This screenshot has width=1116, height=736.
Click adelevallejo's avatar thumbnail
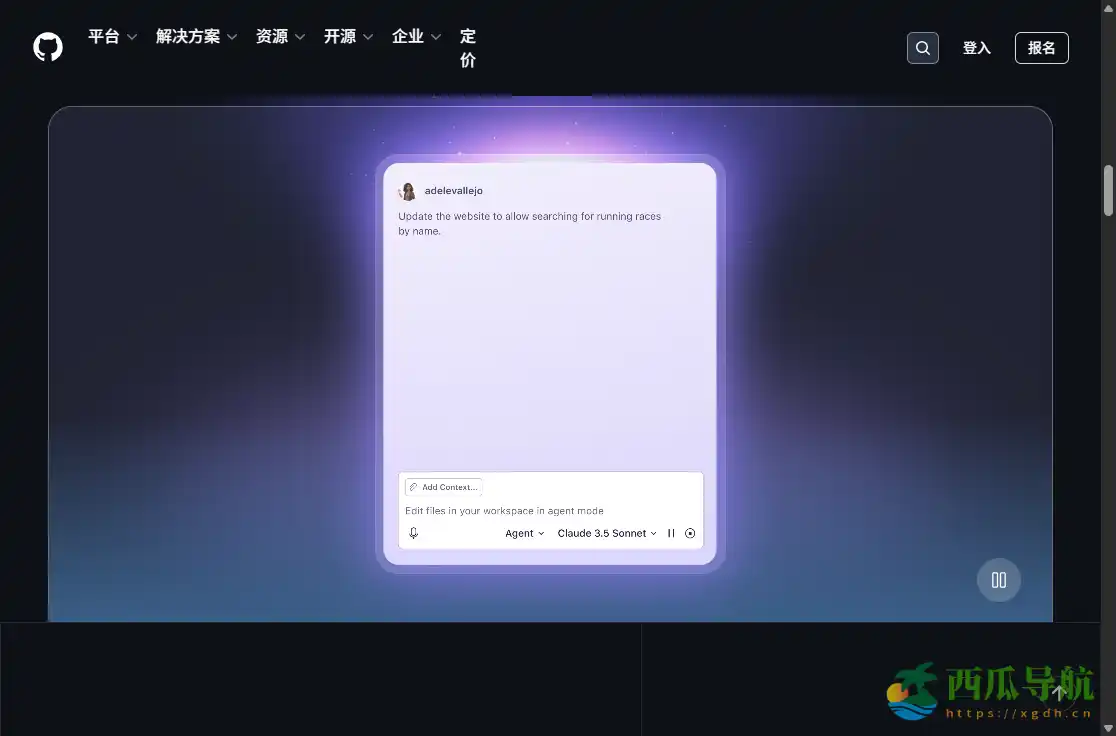(408, 191)
